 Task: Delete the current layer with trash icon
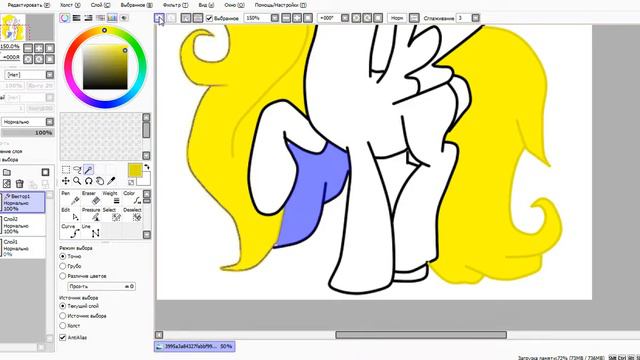(x=19, y=184)
